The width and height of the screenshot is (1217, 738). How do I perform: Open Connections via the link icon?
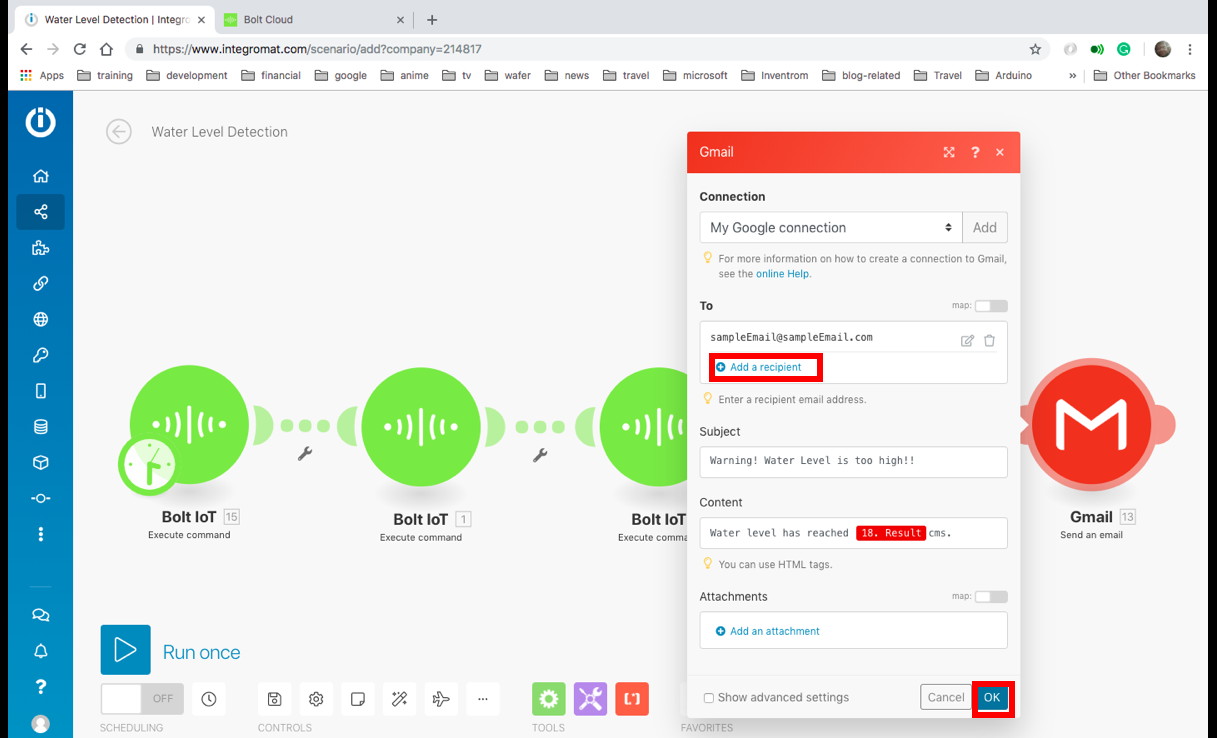pos(40,283)
